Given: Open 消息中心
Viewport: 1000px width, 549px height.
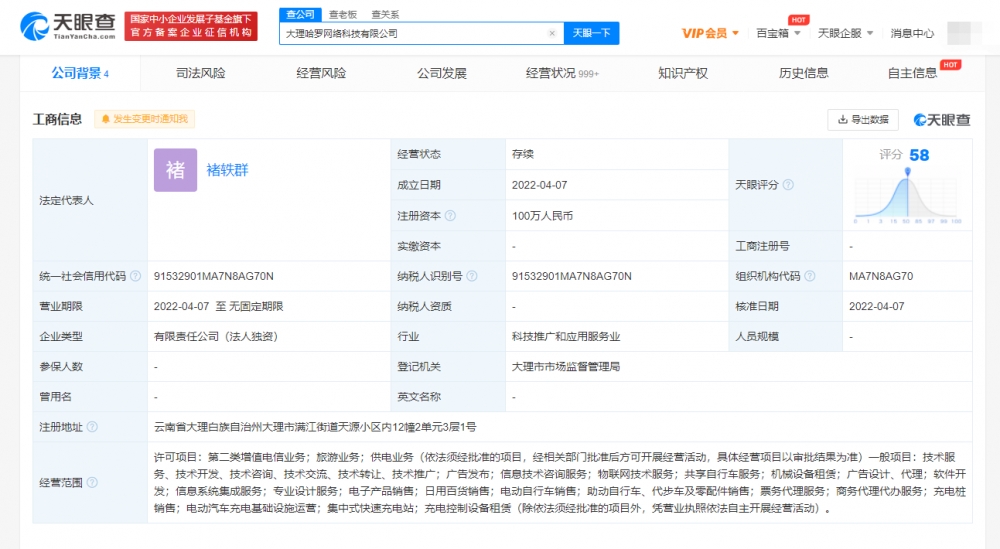Looking at the screenshot, I should coord(912,33).
